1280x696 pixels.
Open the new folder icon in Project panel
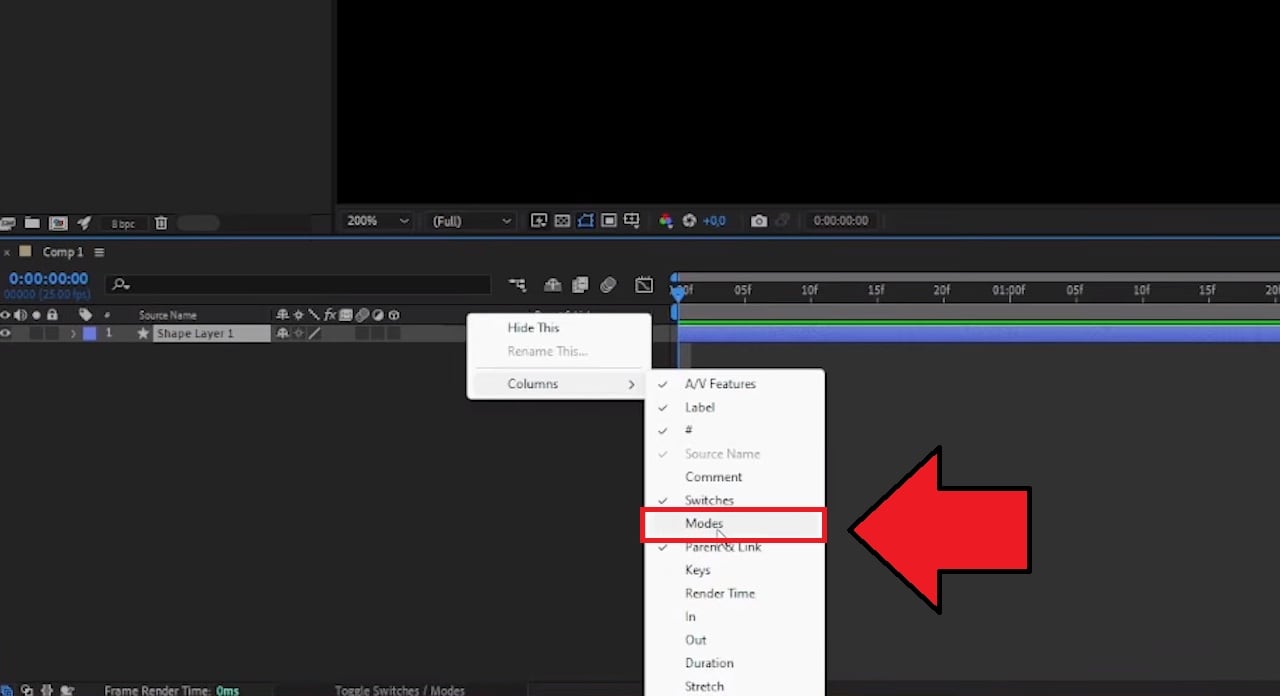(x=32, y=223)
